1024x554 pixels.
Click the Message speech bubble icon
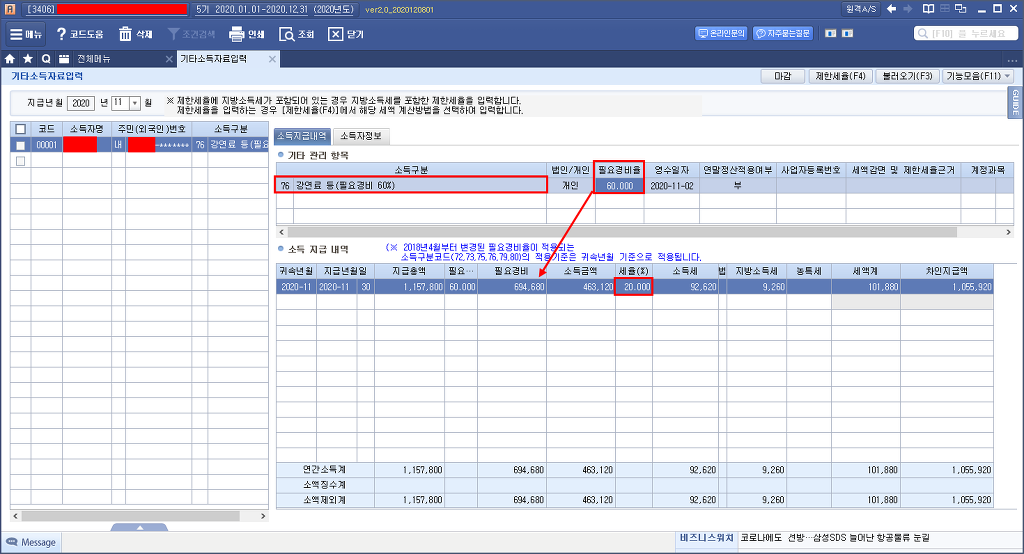click(x=12, y=542)
